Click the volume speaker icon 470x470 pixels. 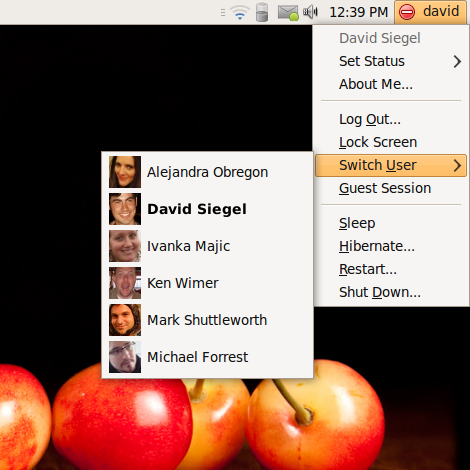coord(310,12)
